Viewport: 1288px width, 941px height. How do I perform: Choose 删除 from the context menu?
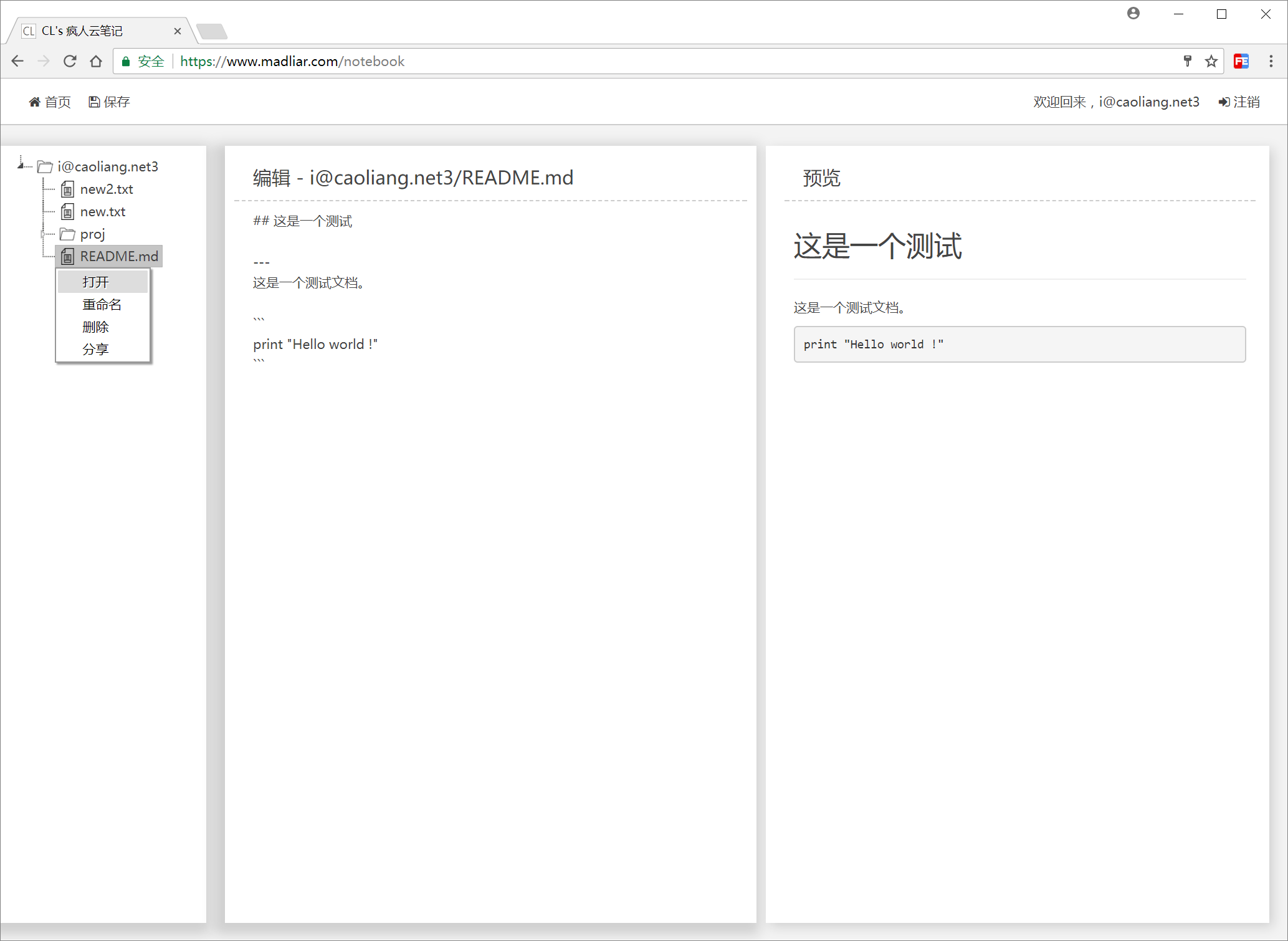[x=103, y=327]
